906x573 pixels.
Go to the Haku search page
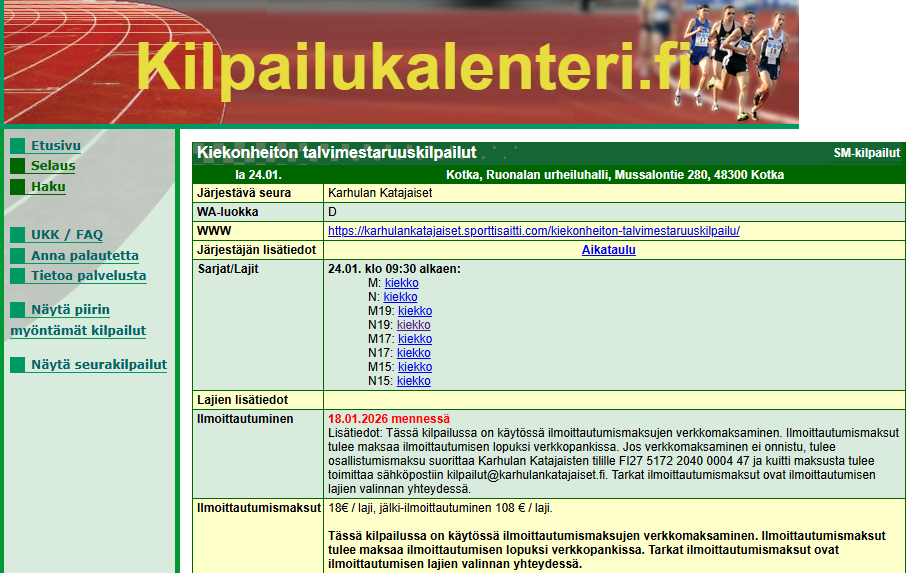coord(48,187)
